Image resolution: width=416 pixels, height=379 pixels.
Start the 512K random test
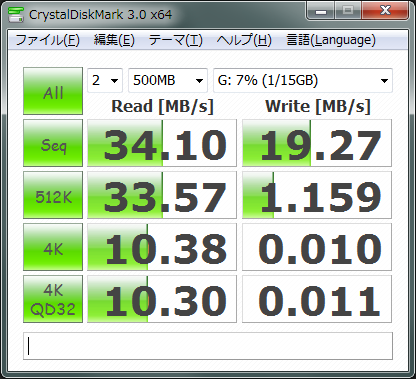[53, 195]
